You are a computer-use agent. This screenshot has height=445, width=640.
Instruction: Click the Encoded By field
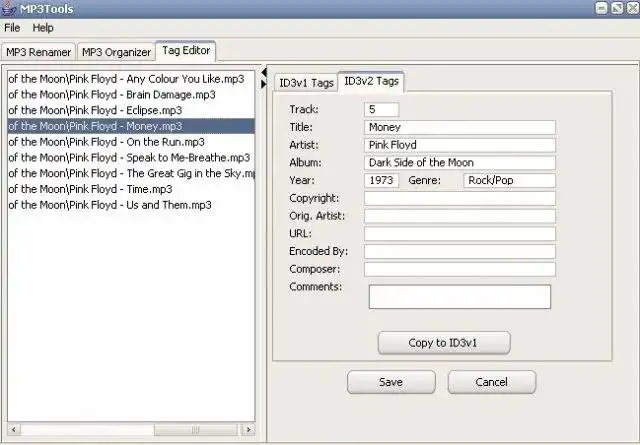click(x=460, y=251)
